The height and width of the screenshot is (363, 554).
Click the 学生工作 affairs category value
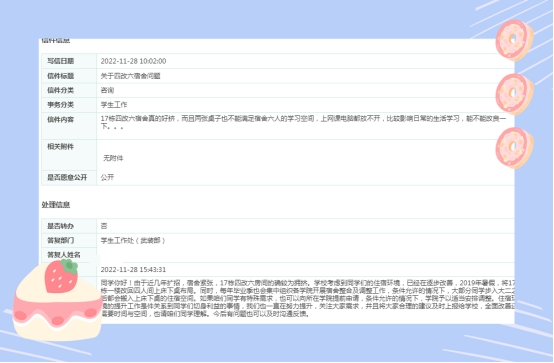114,105
